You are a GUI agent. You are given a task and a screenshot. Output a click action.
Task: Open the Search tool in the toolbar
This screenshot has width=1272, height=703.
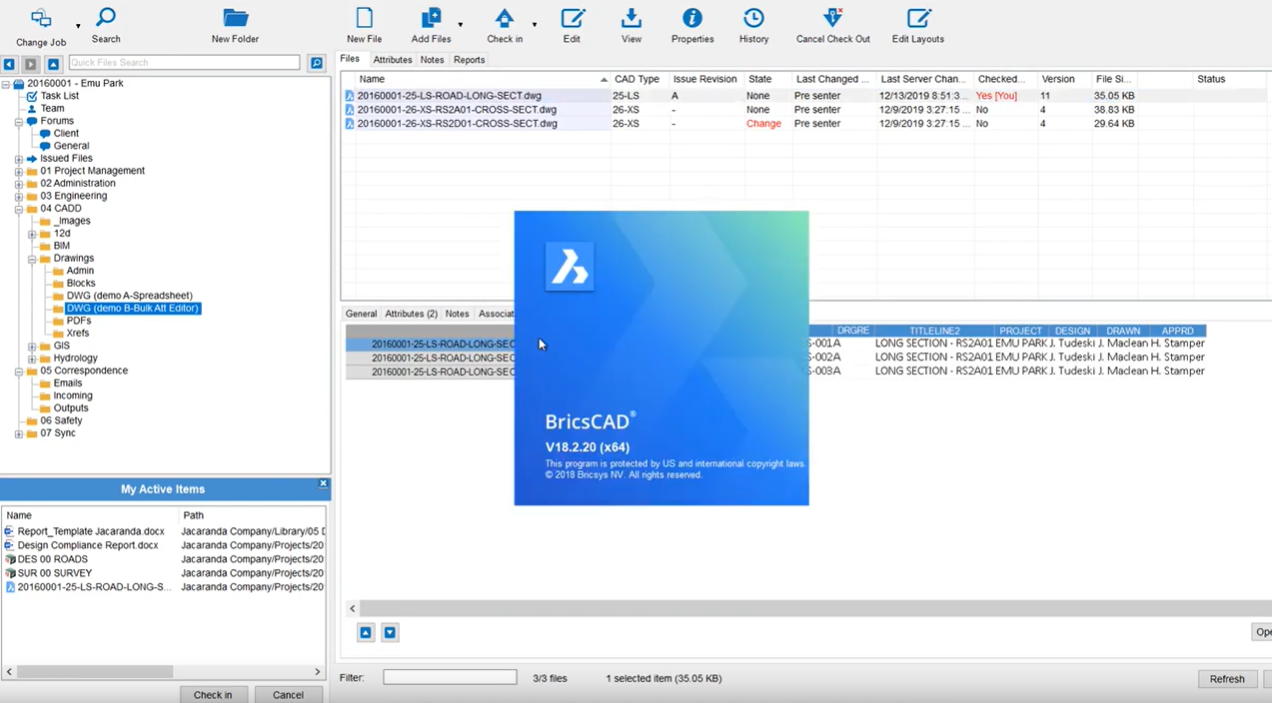106,18
